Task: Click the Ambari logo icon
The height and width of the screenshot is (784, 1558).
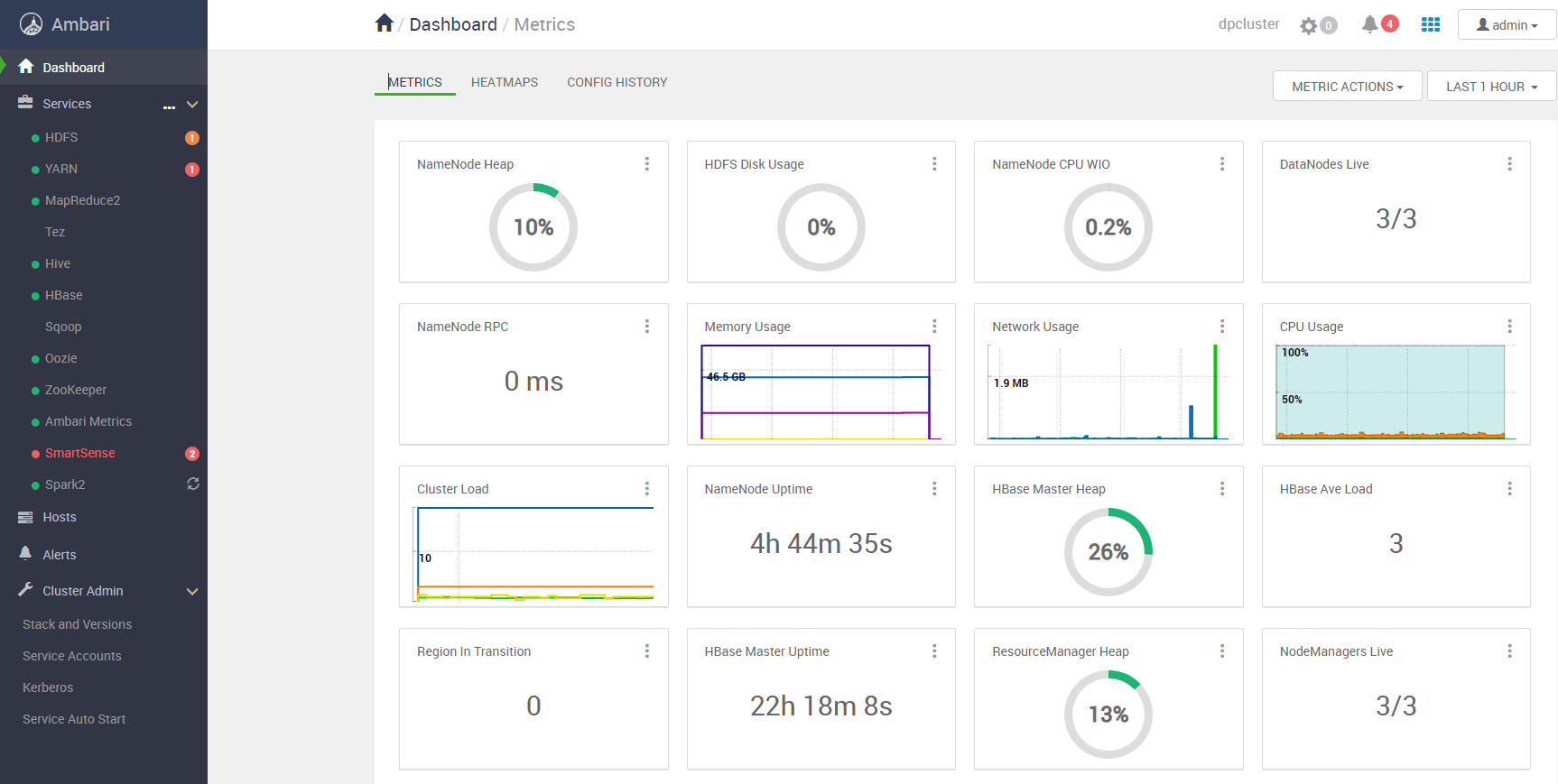Action: 31,24
